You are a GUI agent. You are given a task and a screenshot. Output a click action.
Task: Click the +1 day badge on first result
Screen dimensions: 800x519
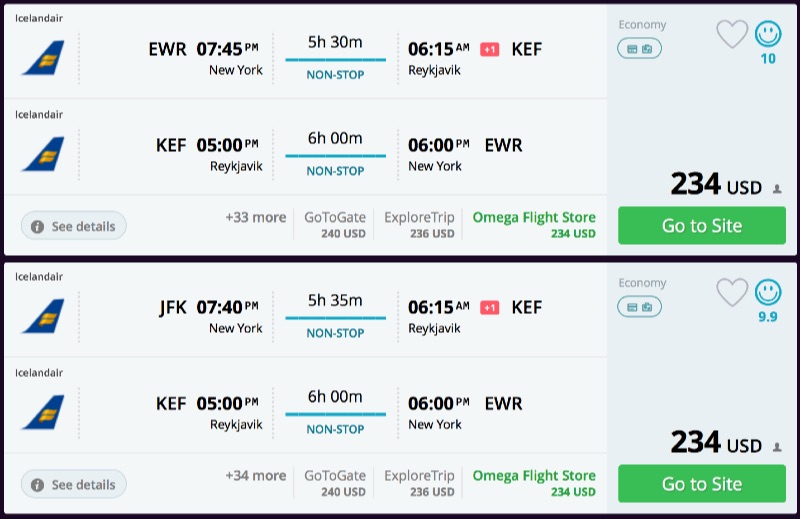(x=490, y=49)
